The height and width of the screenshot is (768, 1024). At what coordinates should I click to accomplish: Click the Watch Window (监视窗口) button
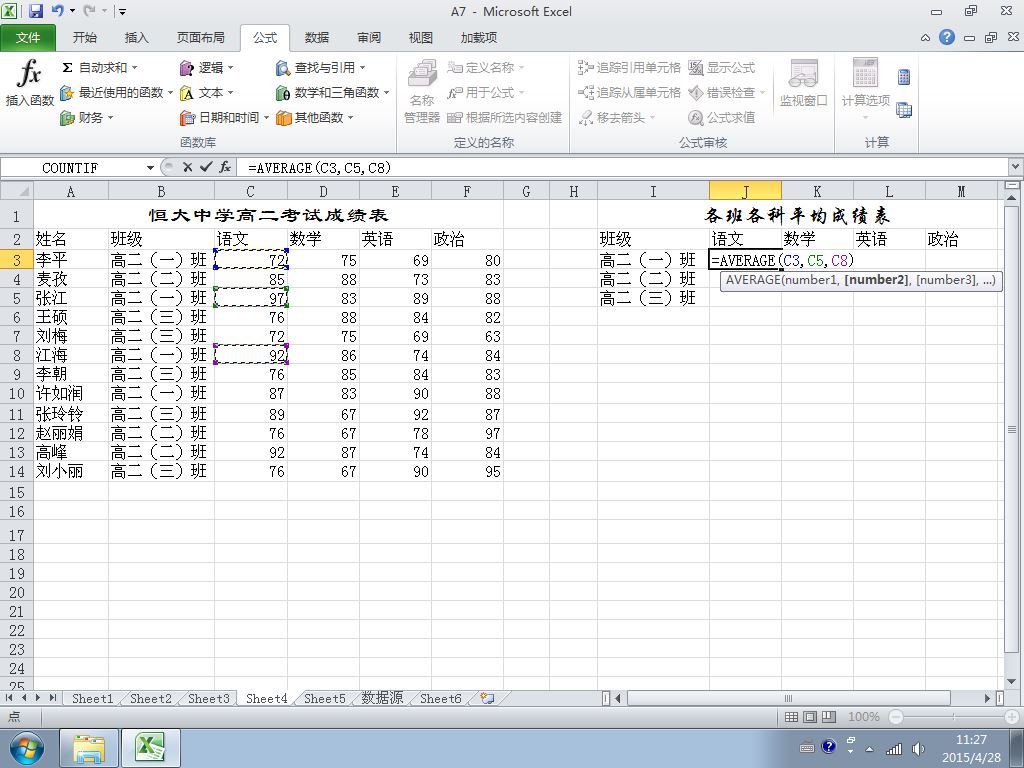803,84
